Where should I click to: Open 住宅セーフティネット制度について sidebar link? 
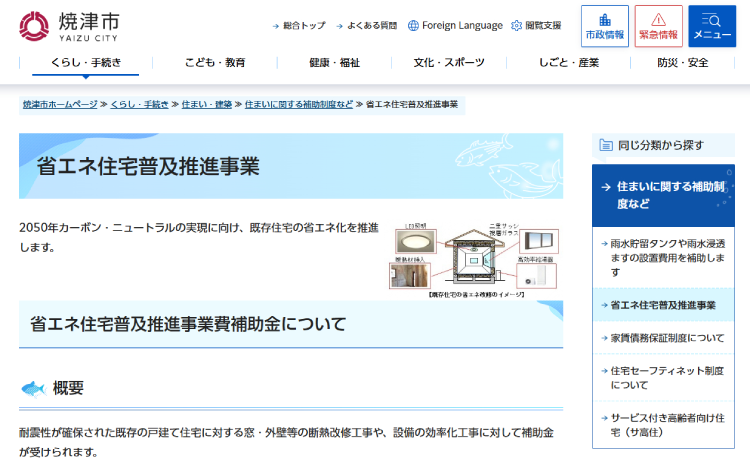(666, 377)
